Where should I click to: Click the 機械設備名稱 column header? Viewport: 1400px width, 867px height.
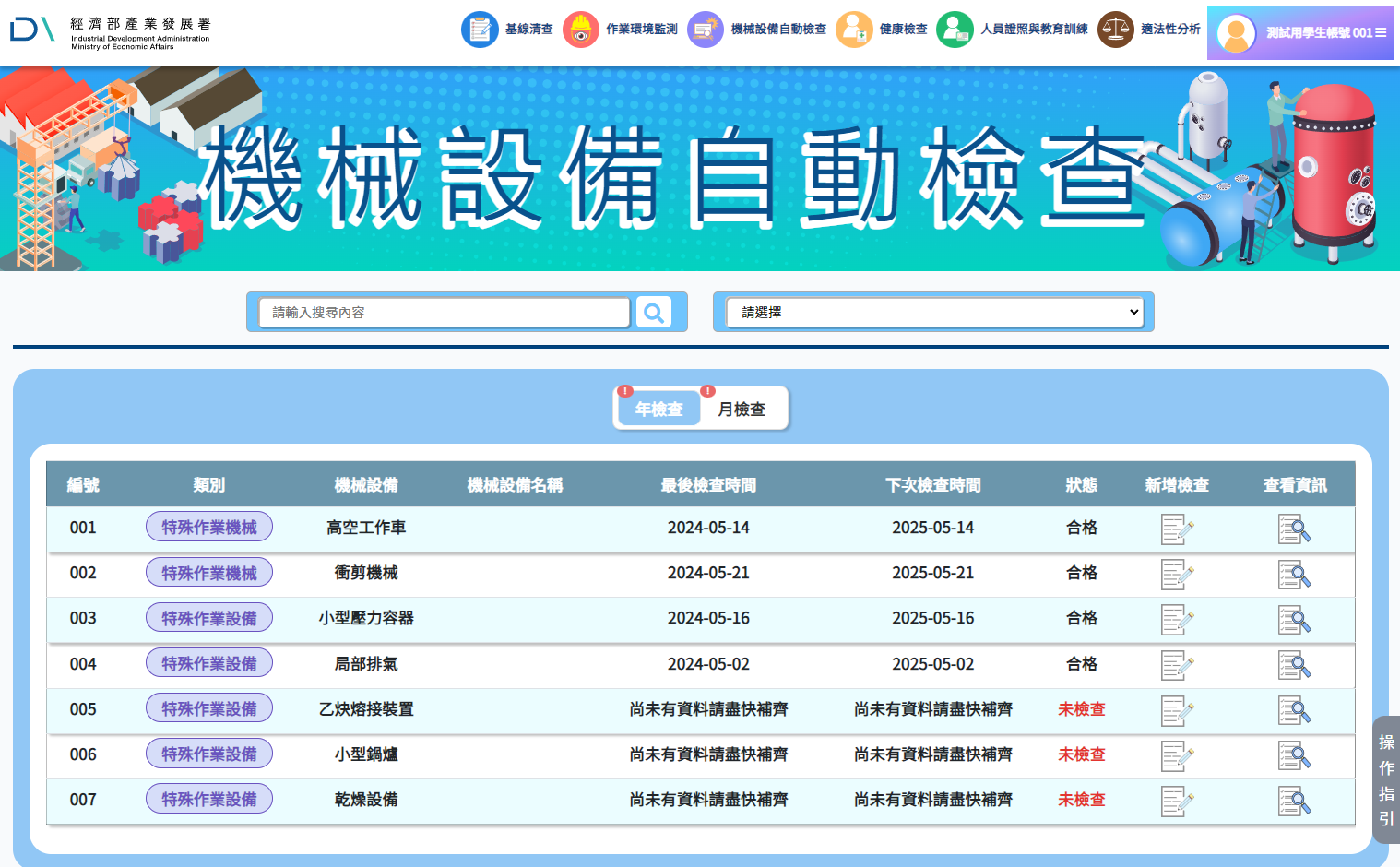515,485
